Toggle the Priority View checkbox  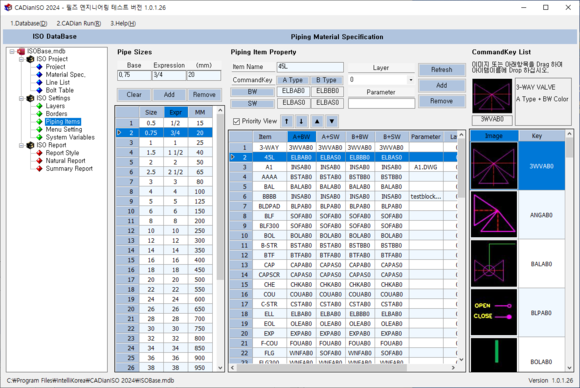[236, 121]
